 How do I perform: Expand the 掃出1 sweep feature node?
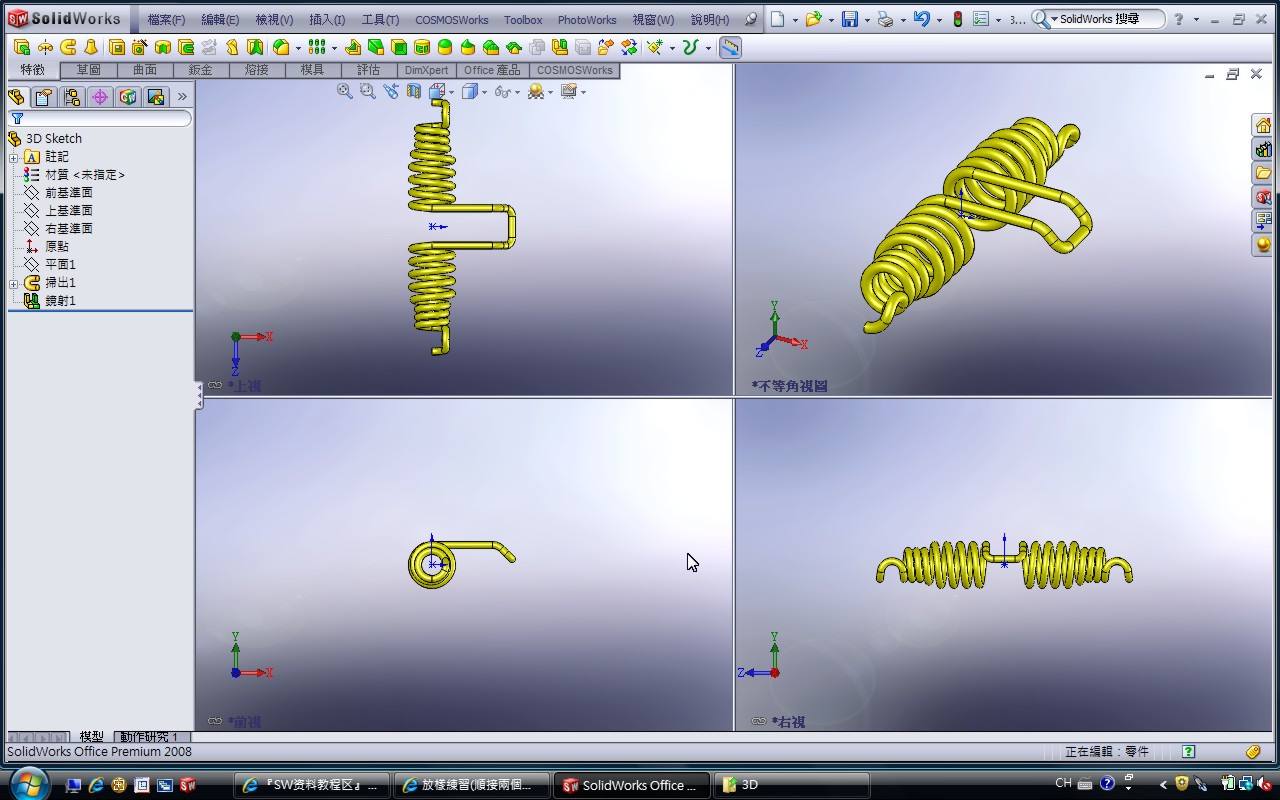coord(14,283)
